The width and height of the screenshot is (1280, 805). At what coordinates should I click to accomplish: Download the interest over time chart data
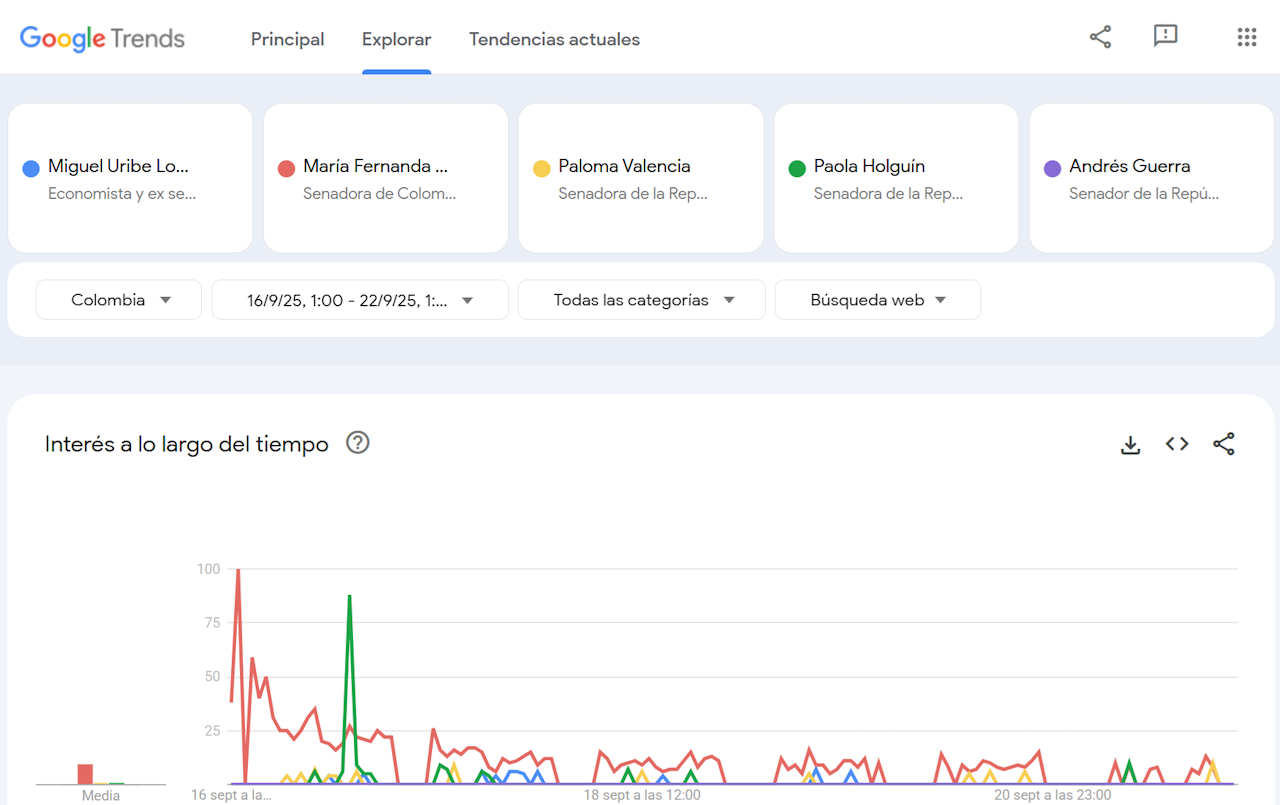pos(1130,445)
